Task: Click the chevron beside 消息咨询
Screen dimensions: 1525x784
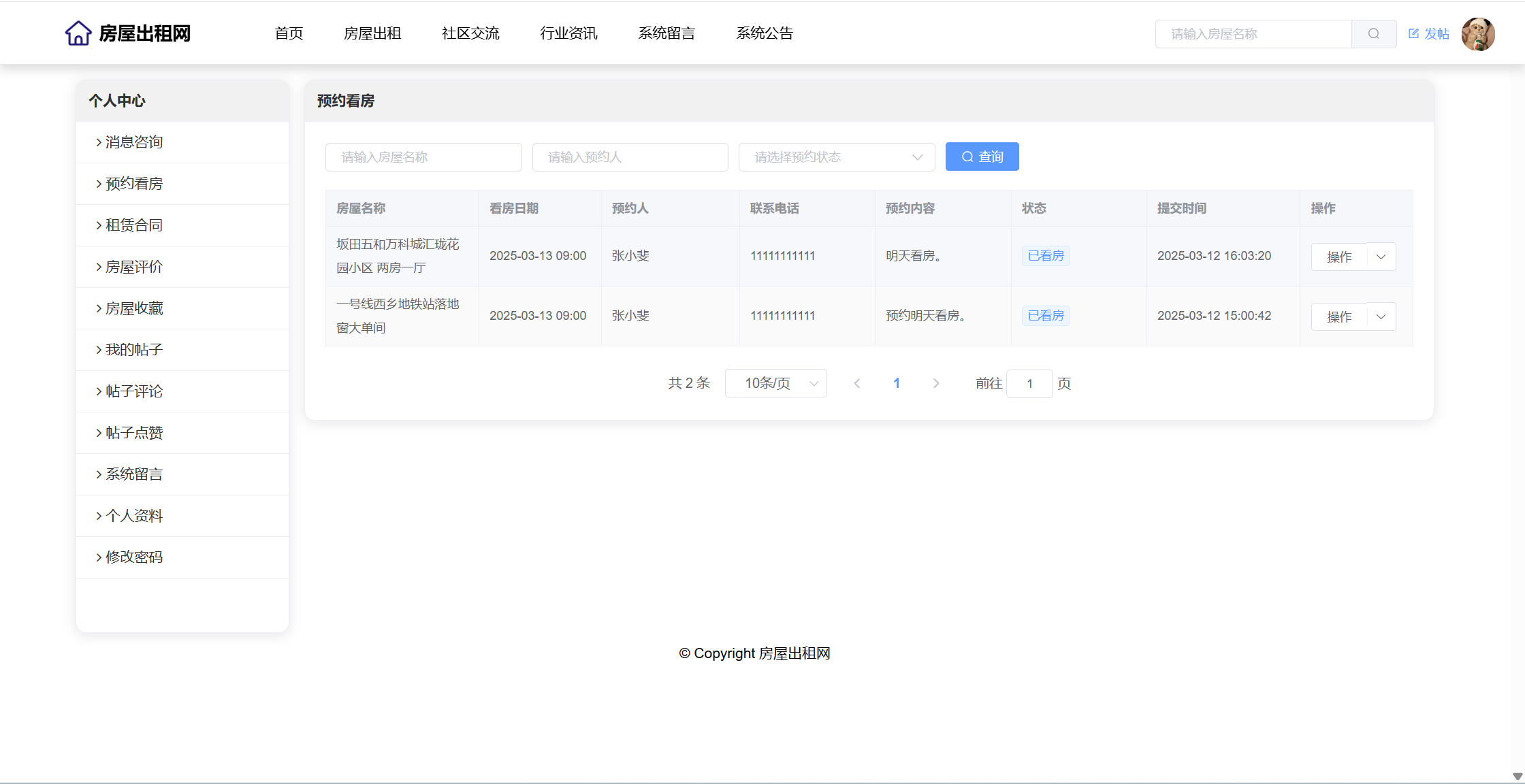Action: [x=99, y=142]
